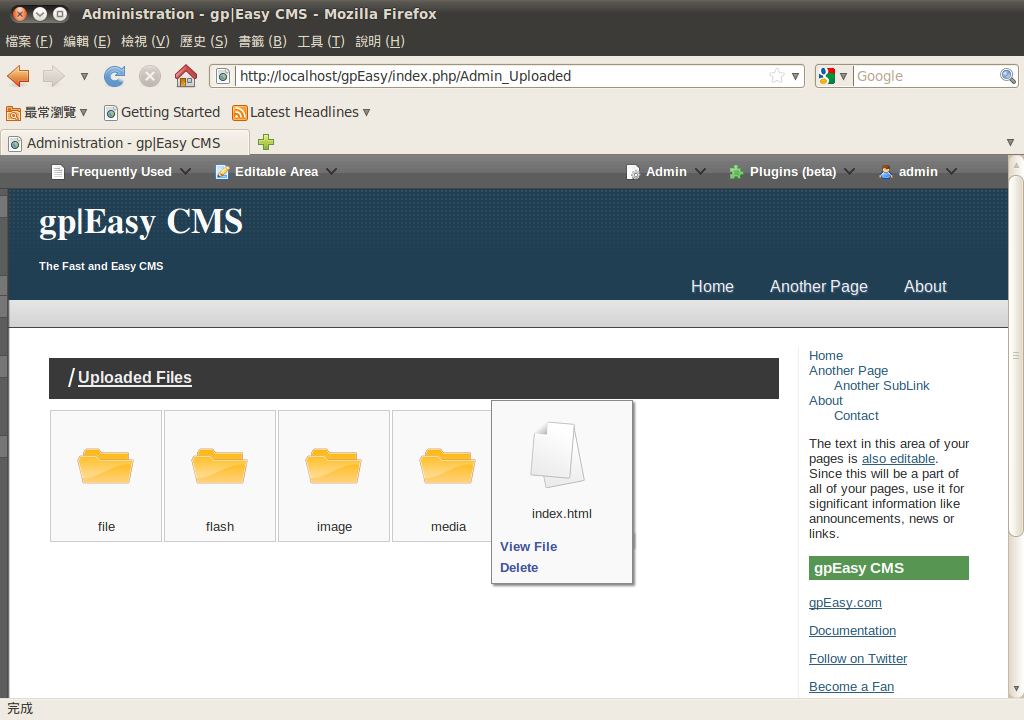Open the Follow on Twitter link
Image resolution: width=1024 pixels, height=720 pixels.
pyautogui.click(x=858, y=659)
